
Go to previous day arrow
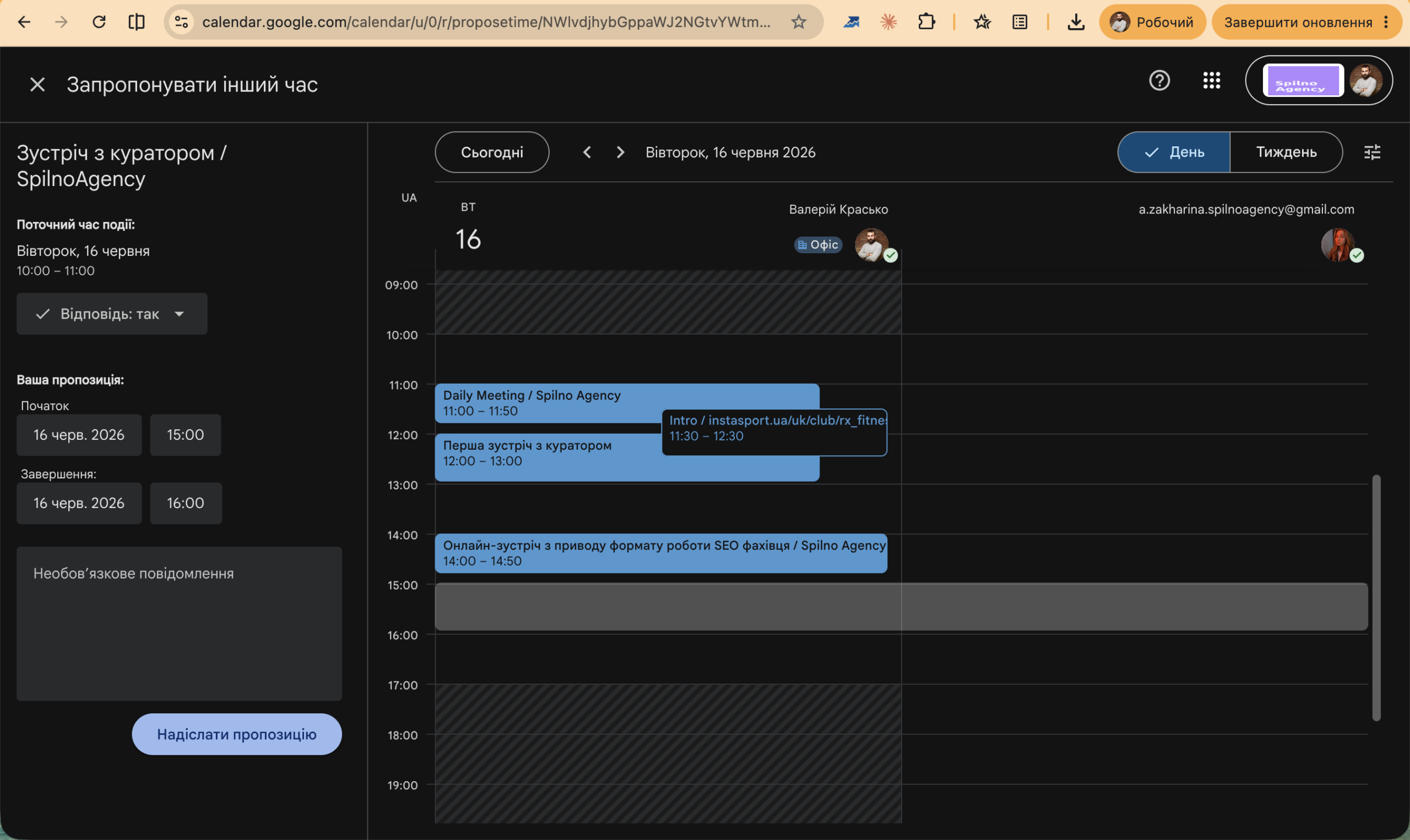587,152
